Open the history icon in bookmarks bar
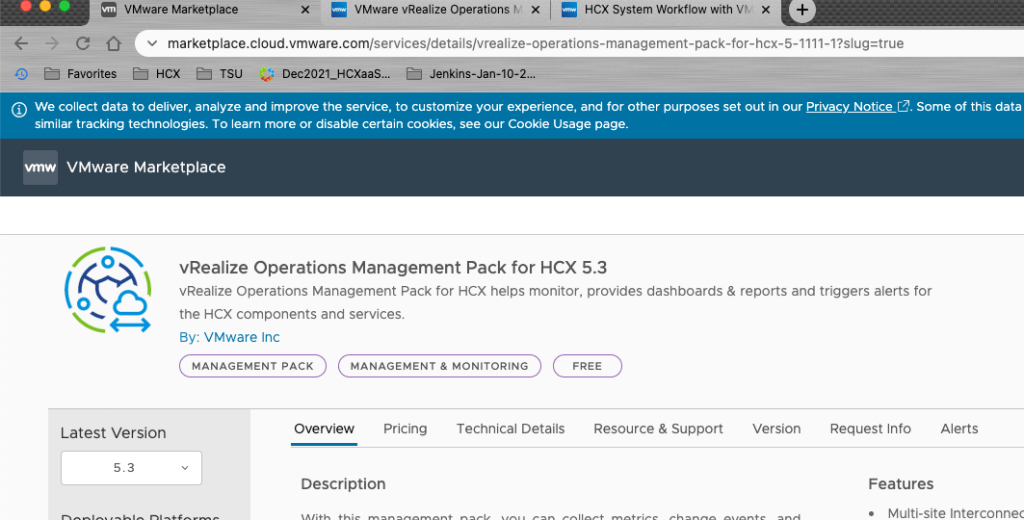1024x520 pixels. tap(22, 74)
